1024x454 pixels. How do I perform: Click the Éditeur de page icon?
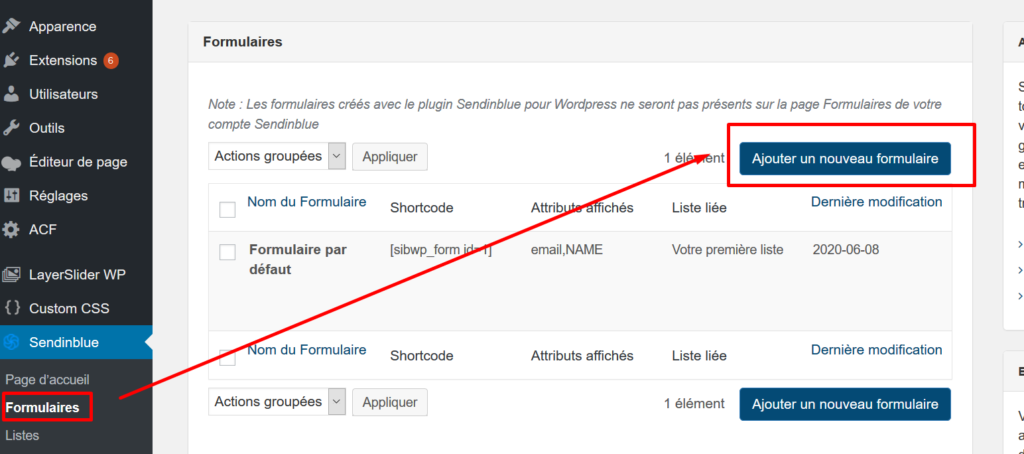(x=11, y=162)
